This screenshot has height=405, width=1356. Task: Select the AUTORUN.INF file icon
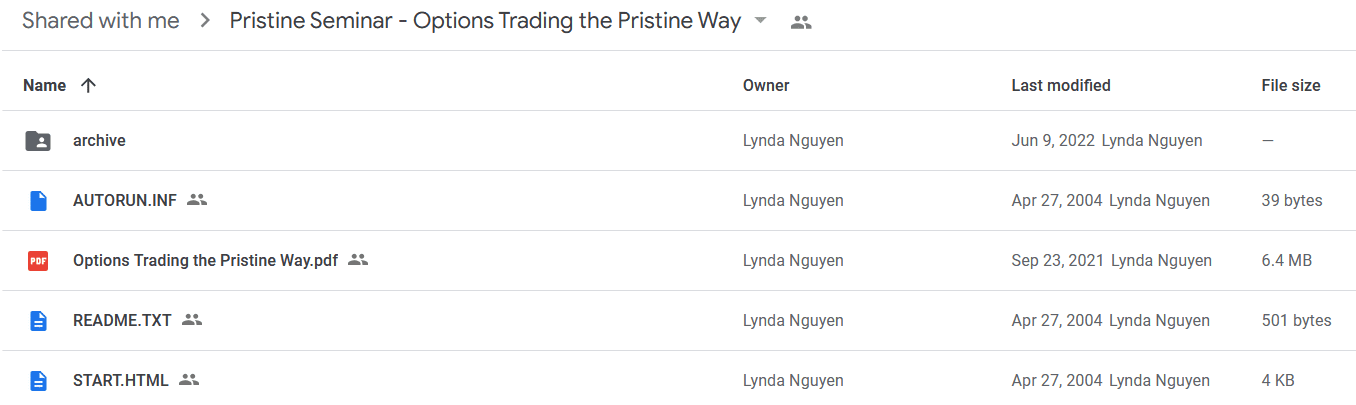click(38, 201)
